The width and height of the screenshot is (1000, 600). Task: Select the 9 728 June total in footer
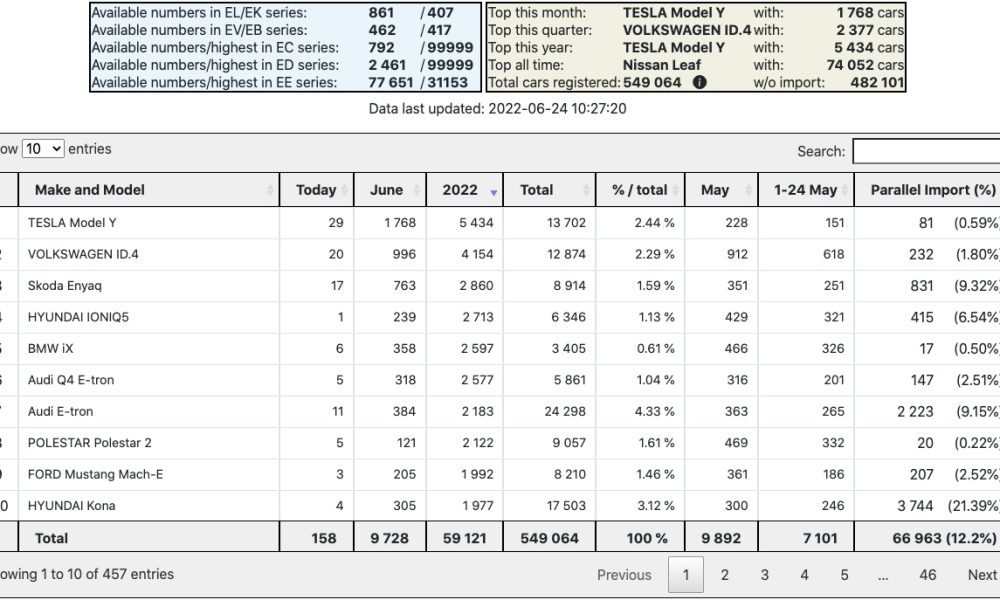[x=389, y=538]
